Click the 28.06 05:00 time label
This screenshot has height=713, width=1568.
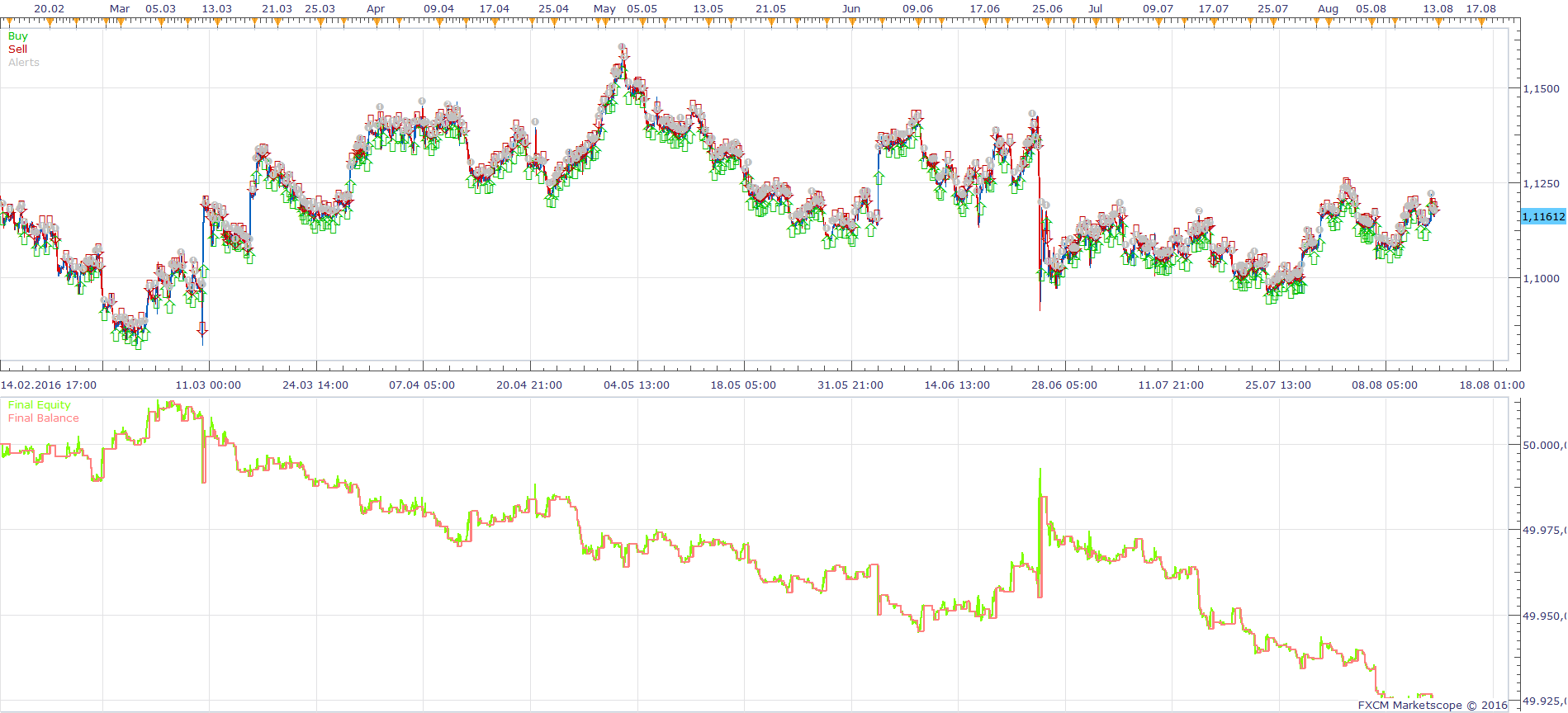(1064, 385)
